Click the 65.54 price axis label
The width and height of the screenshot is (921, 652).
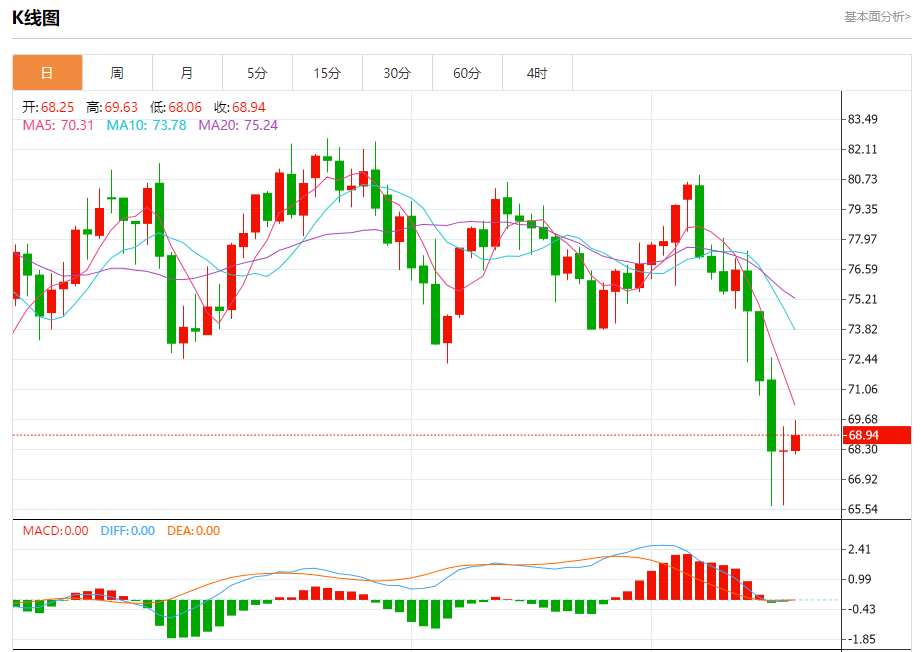pyautogui.click(x=863, y=509)
